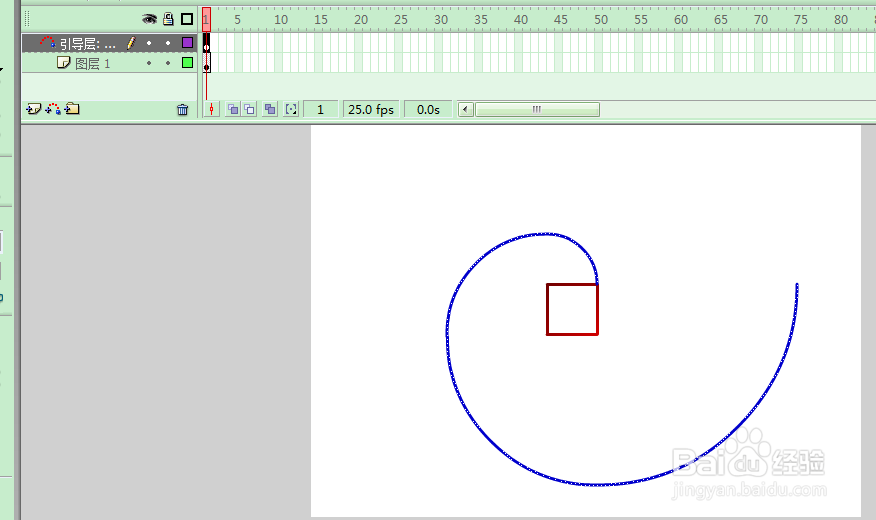Enable the Onion Skin button
Viewport: 876px width, 520px height.
click(x=233, y=109)
